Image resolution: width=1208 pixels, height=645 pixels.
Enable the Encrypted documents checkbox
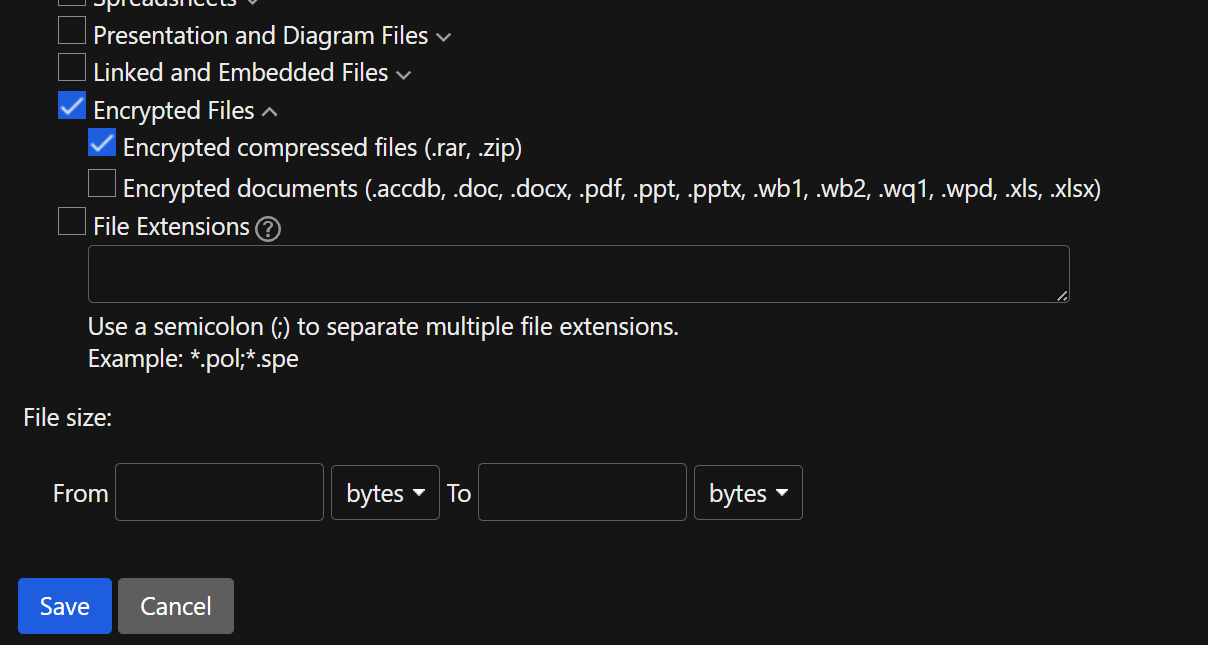coord(102,183)
